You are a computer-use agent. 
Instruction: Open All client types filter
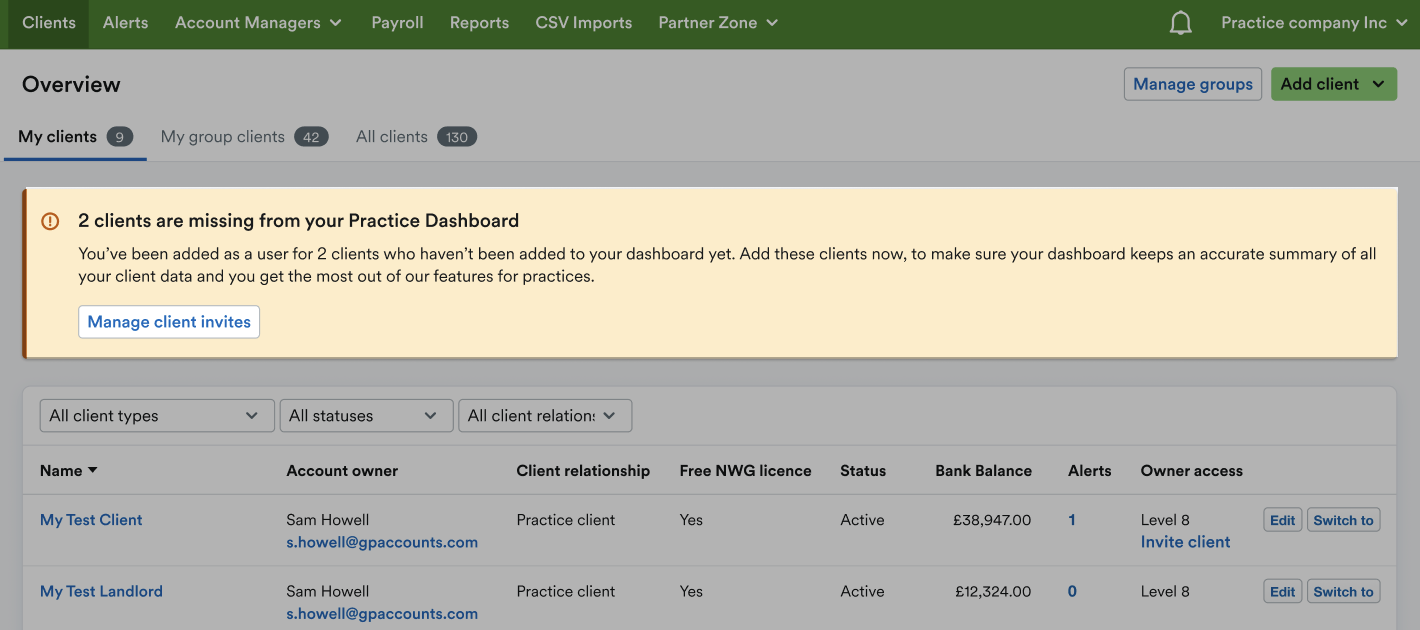(157, 416)
